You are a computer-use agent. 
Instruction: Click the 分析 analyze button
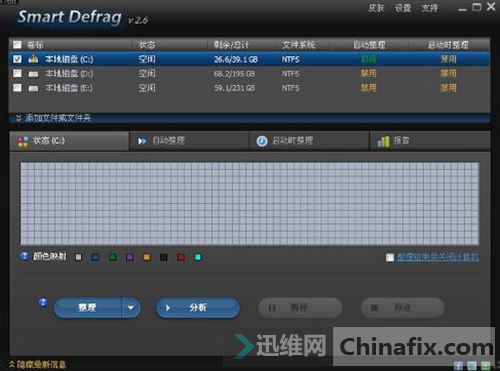tap(198, 308)
